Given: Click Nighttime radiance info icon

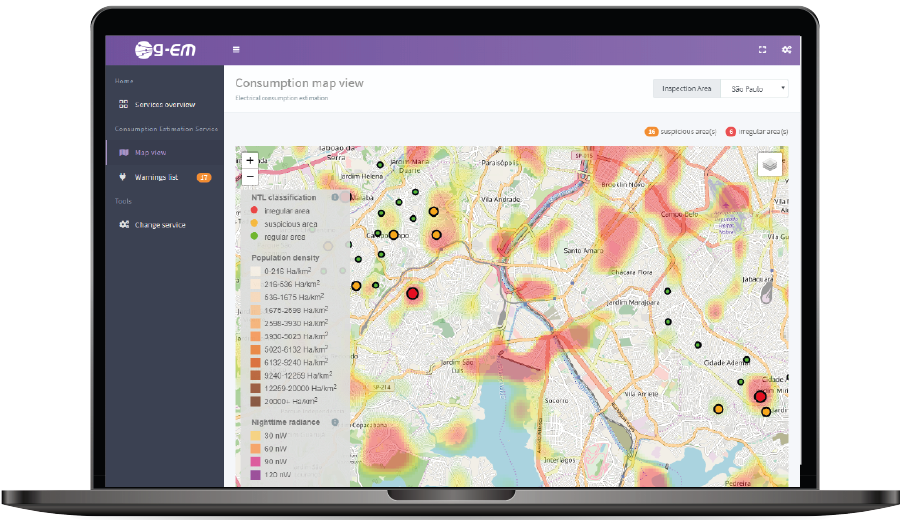Looking at the screenshot, I should (x=334, y=422).
